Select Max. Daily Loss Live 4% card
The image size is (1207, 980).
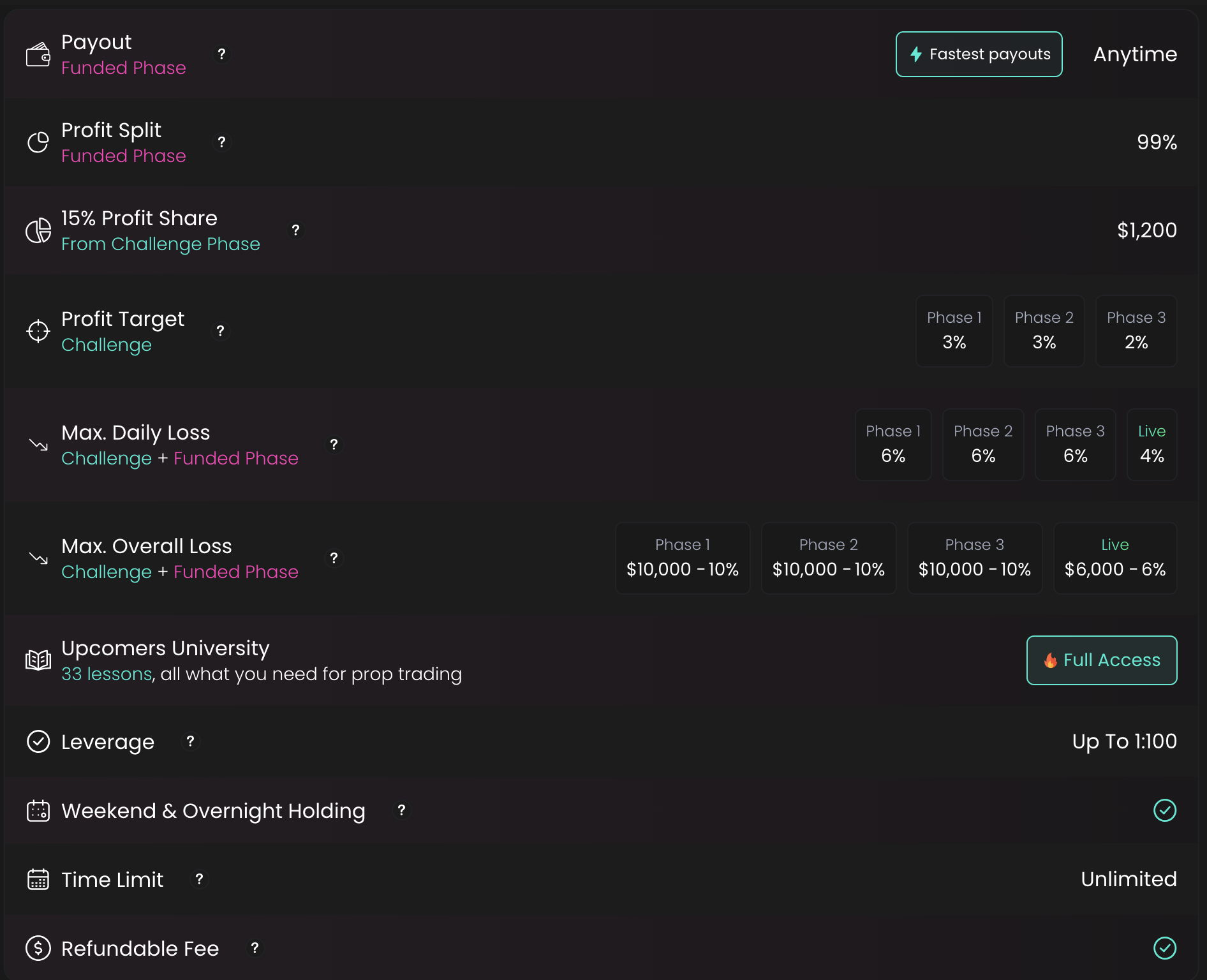[x=1152, y=445]
